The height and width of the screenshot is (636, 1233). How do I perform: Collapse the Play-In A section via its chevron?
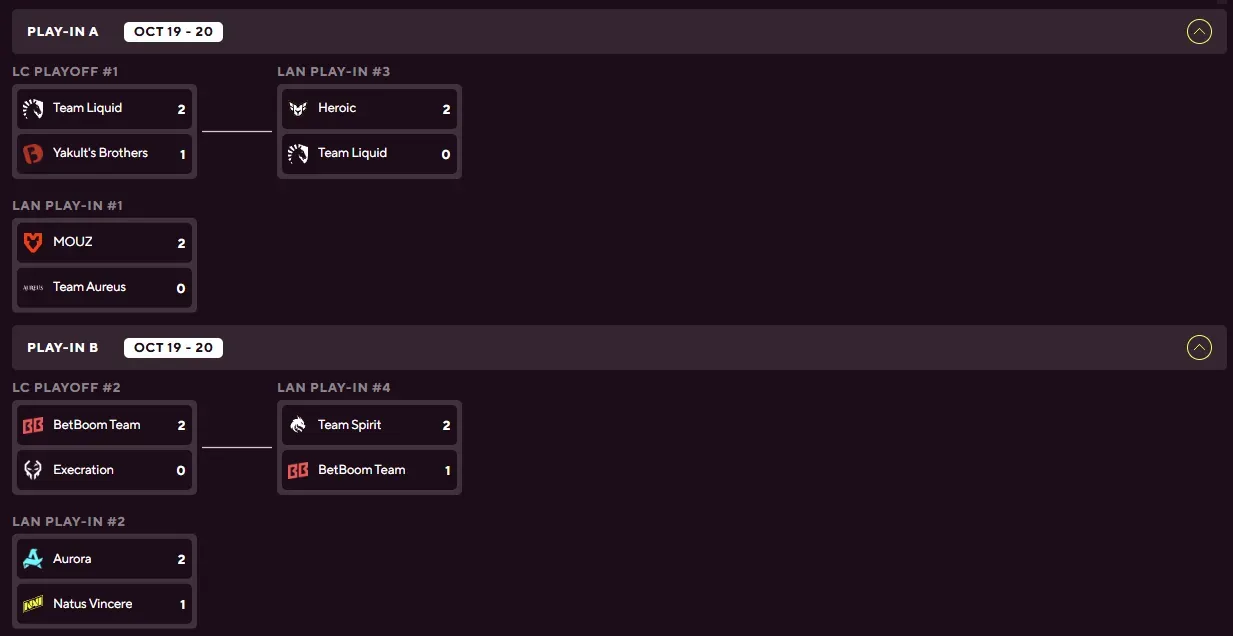tap(1199, 31)
